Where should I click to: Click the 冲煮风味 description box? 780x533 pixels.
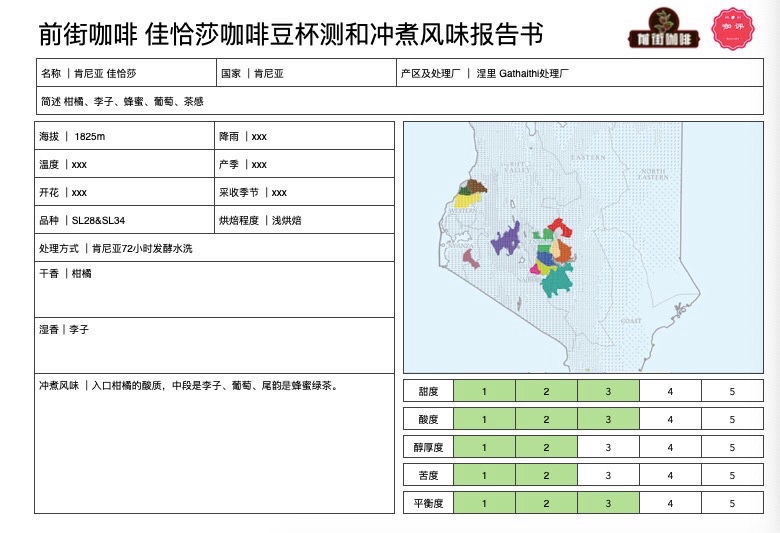[214, 443]
